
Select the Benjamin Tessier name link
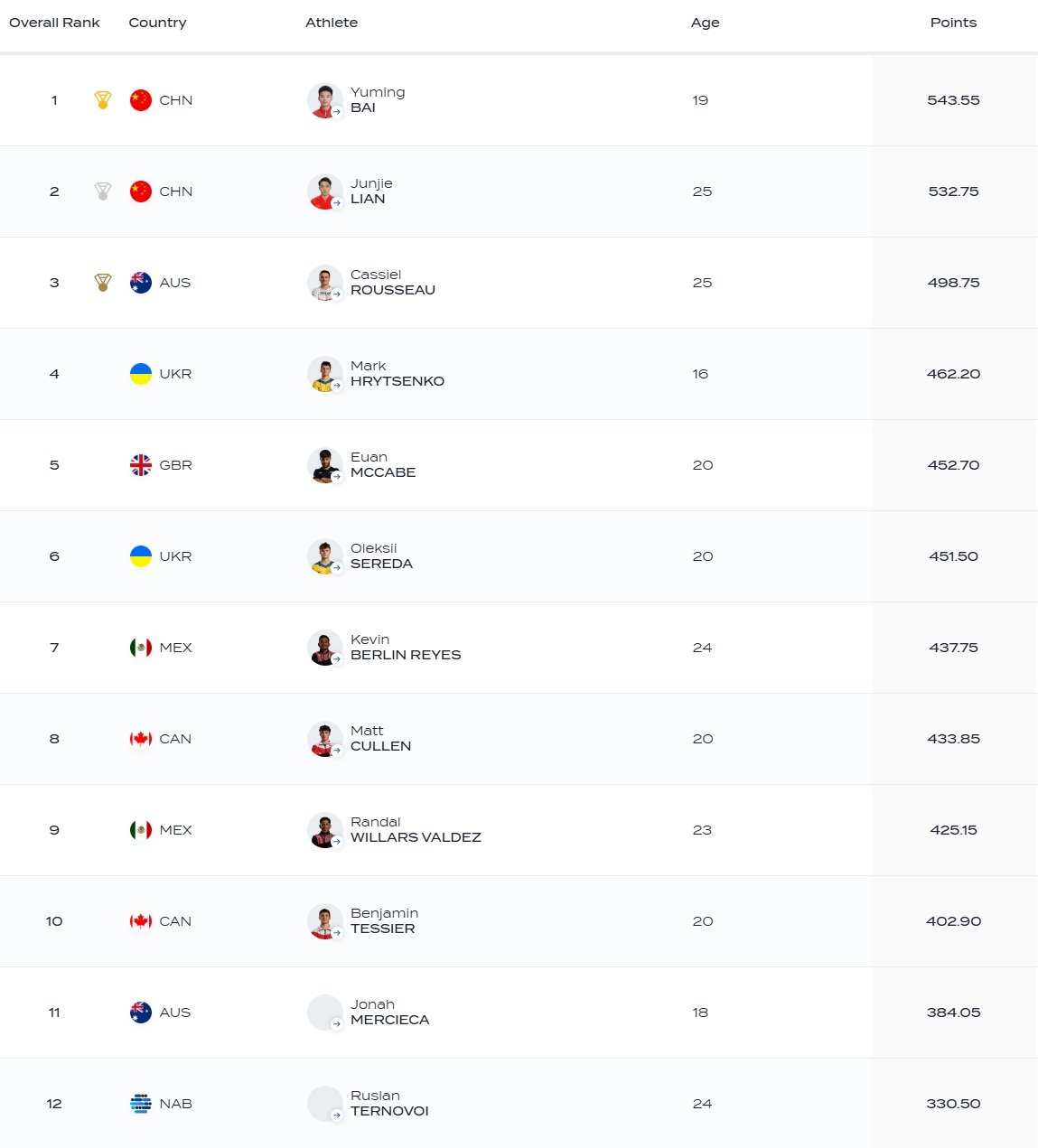384,921
